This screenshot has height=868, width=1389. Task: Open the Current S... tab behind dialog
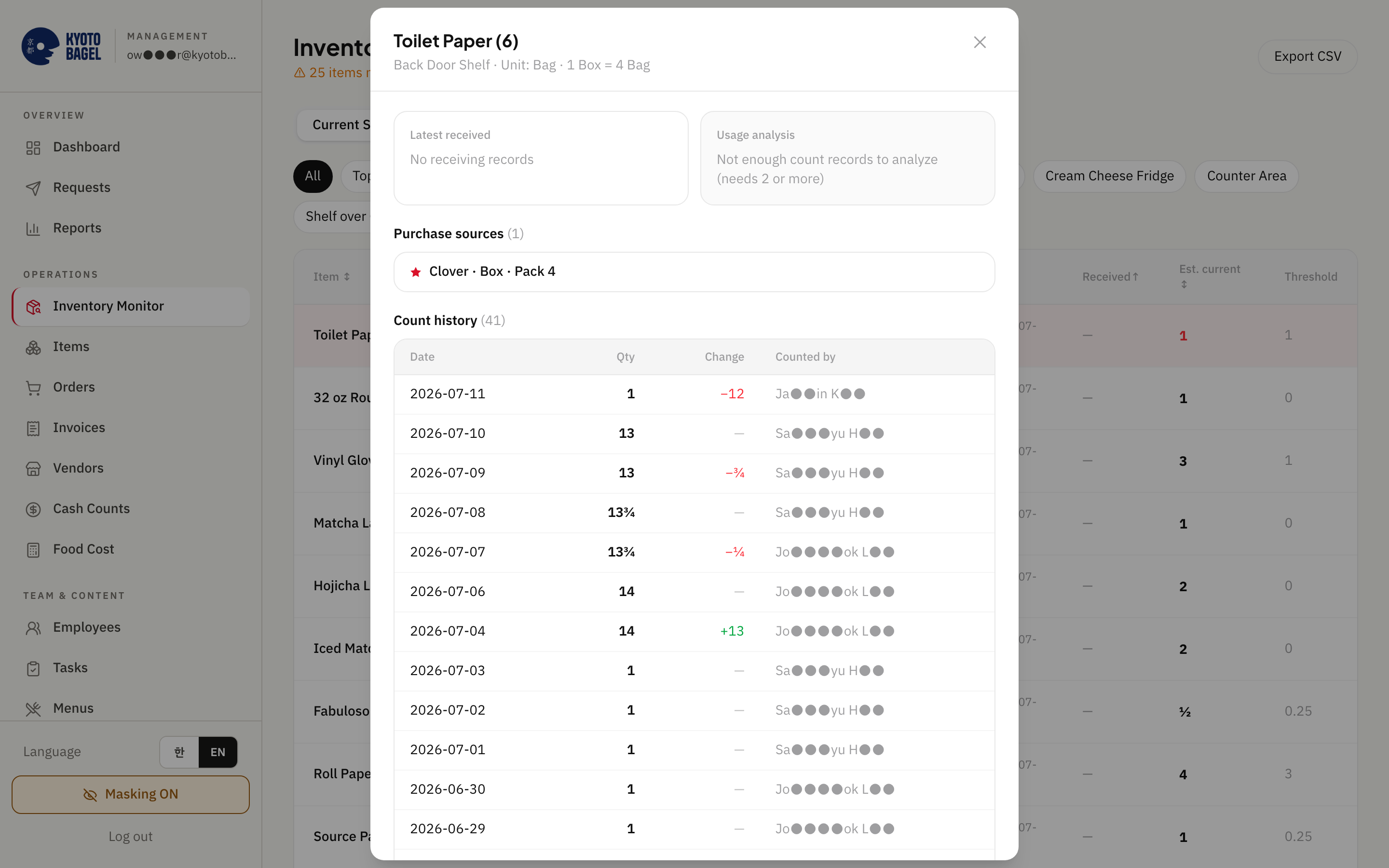334,125
